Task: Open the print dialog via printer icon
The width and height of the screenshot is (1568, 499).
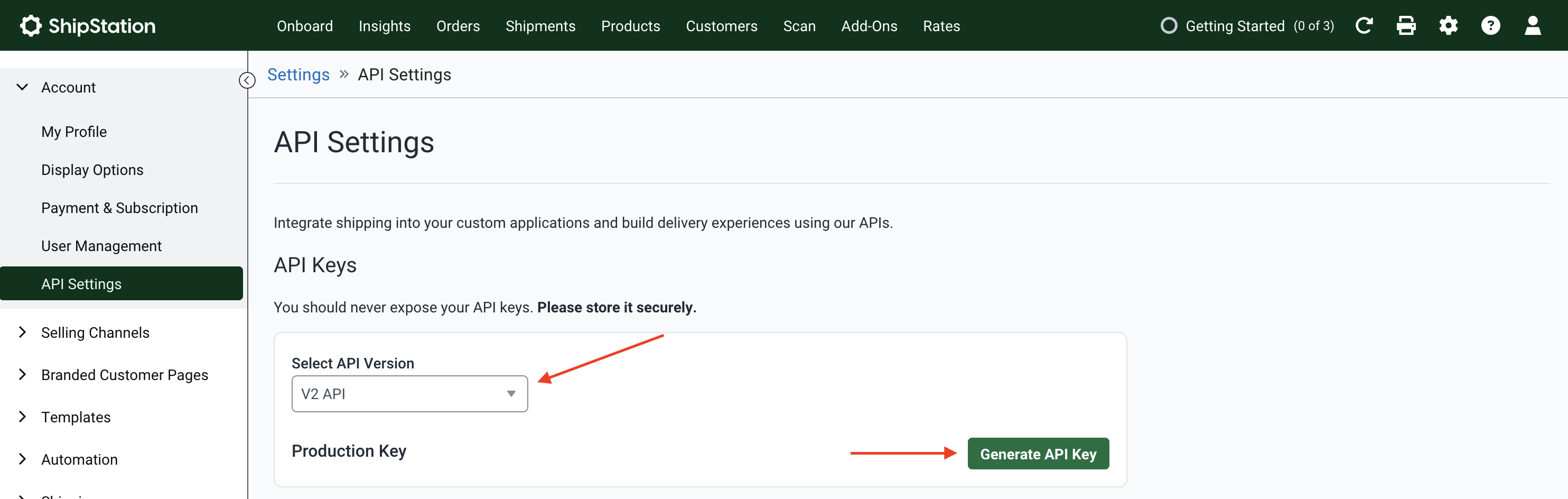Action: [1406, 25]
